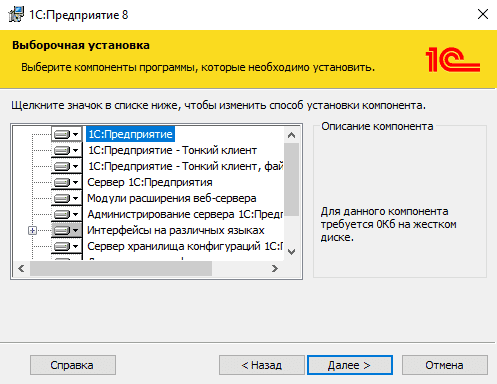Open install options for 1С:Предприятие component
Image resolution: width=497 pixels, height=384 pixels.
pos(66,134)
